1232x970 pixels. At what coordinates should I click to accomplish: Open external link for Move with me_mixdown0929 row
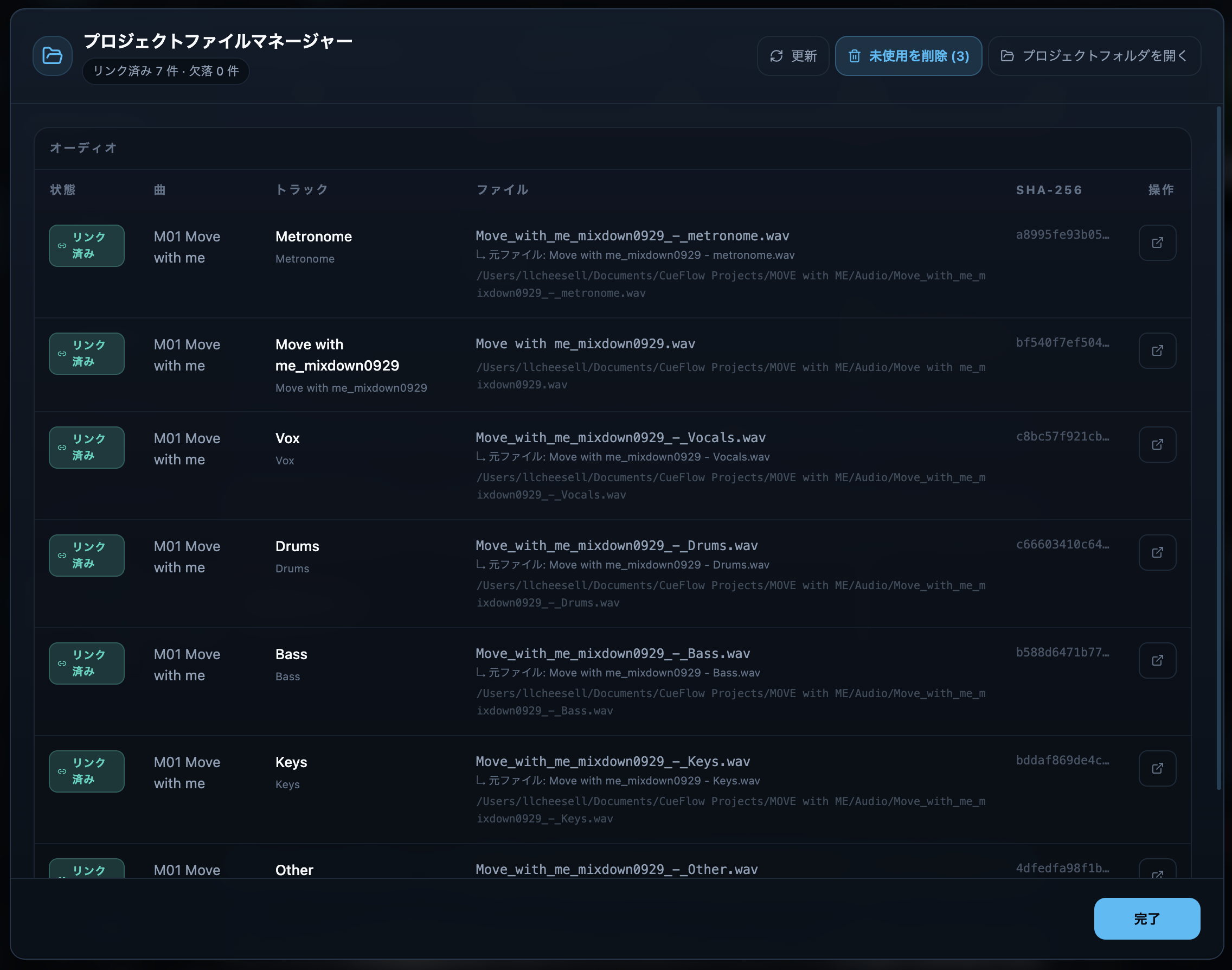[1157, 350]
